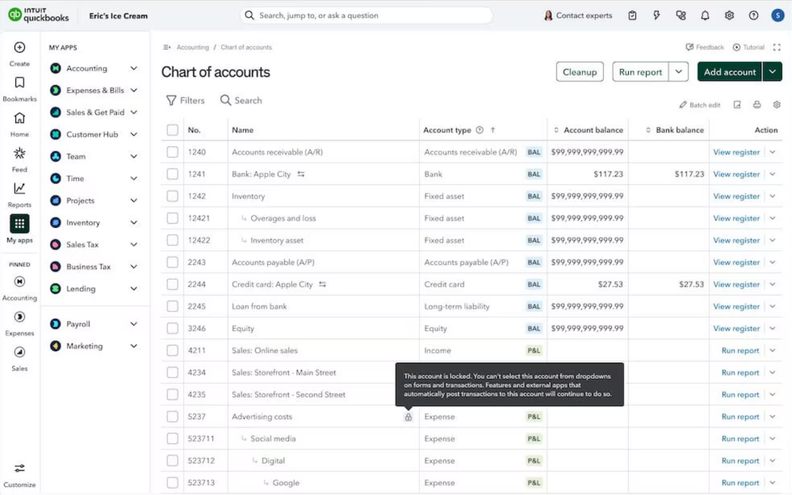The image size is (792, 495).
Task: Run report for Sales: Storefront - Main Street
Action: click(x=740, y=373)
